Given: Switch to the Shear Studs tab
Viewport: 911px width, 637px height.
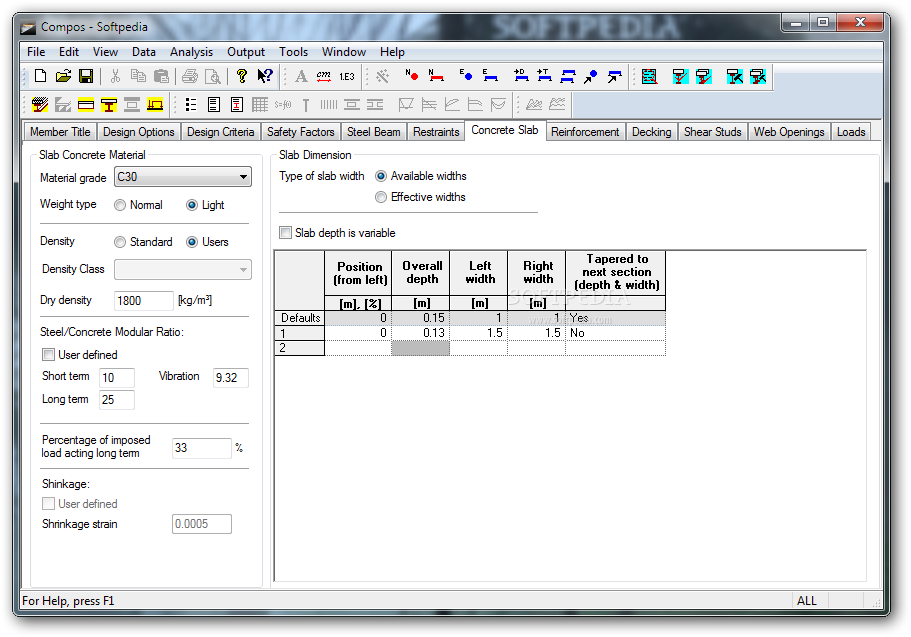Looking at the screenshot, I should coord(712,132).
